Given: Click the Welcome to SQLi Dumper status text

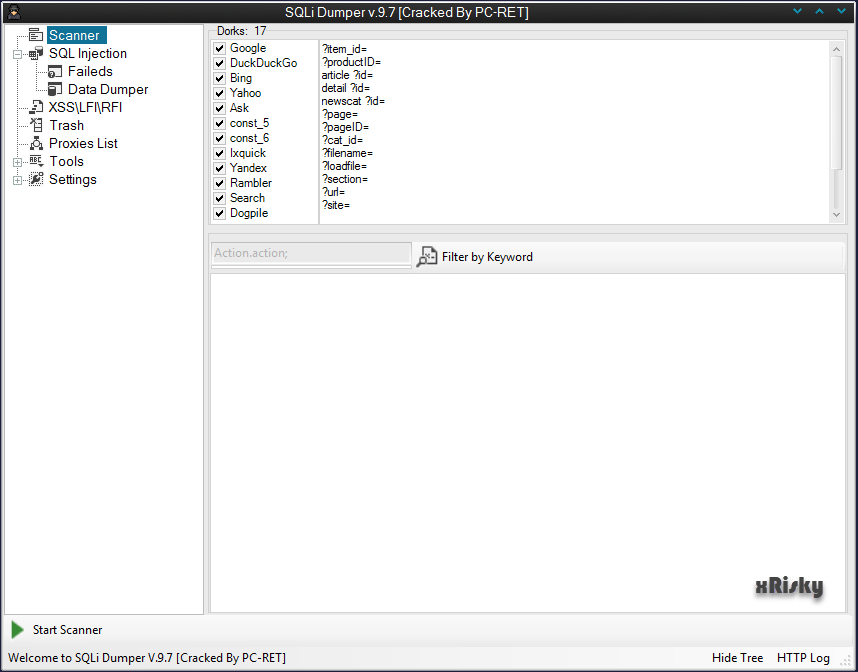Looking at the screenshot, I should [x=147, y=658].
